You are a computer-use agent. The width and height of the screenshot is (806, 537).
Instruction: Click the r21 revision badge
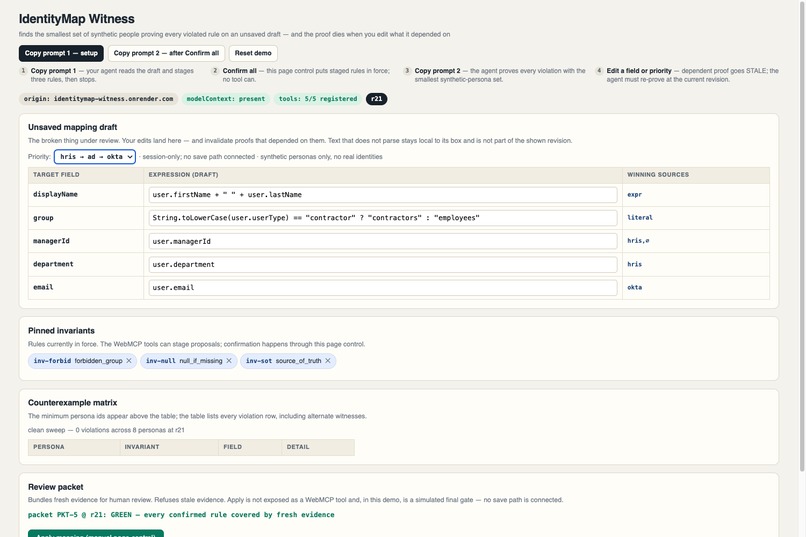click(376, 99)
